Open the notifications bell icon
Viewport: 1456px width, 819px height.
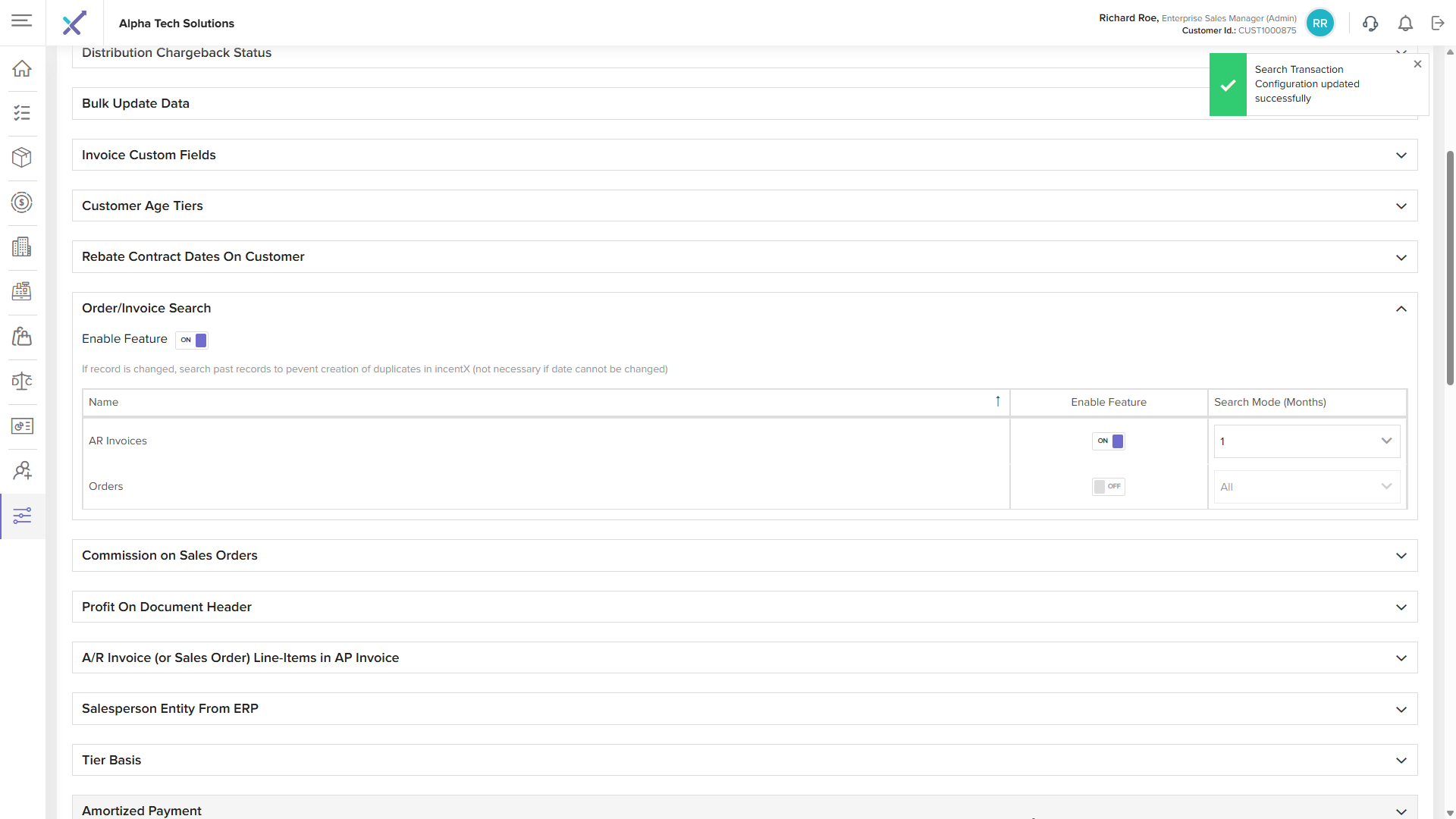pyautogui.click(x=1405, y=24)
